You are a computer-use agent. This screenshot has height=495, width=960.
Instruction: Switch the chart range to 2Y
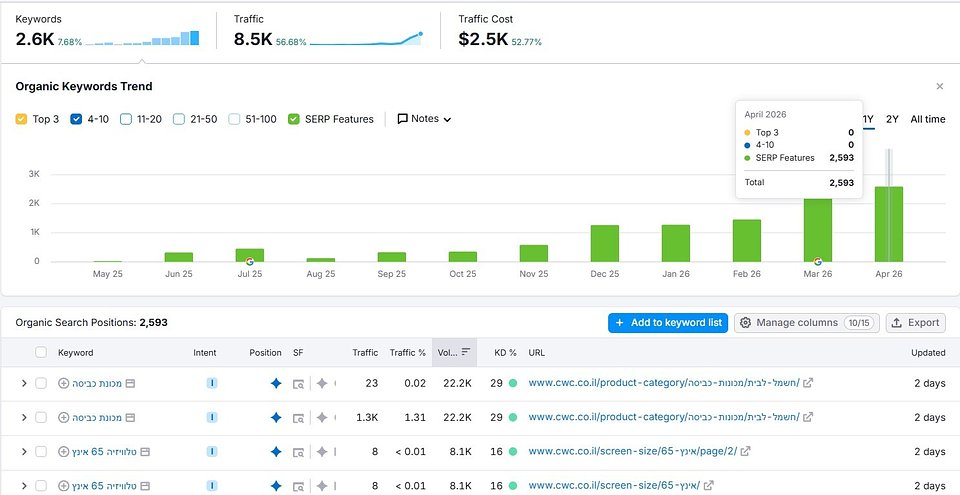click(x=892, y=119)
